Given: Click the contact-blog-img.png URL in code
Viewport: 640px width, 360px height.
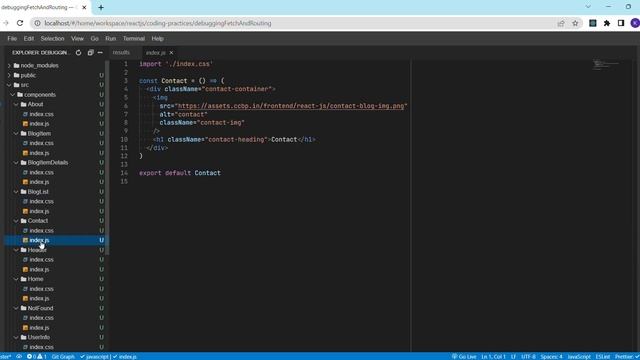Looking at the screenshot, I should click(x=291, y=106).
